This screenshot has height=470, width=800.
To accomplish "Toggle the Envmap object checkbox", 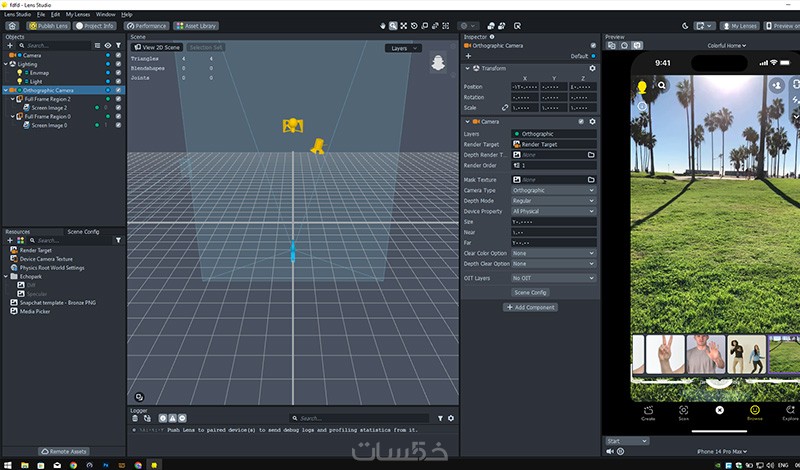I will 118,73.
